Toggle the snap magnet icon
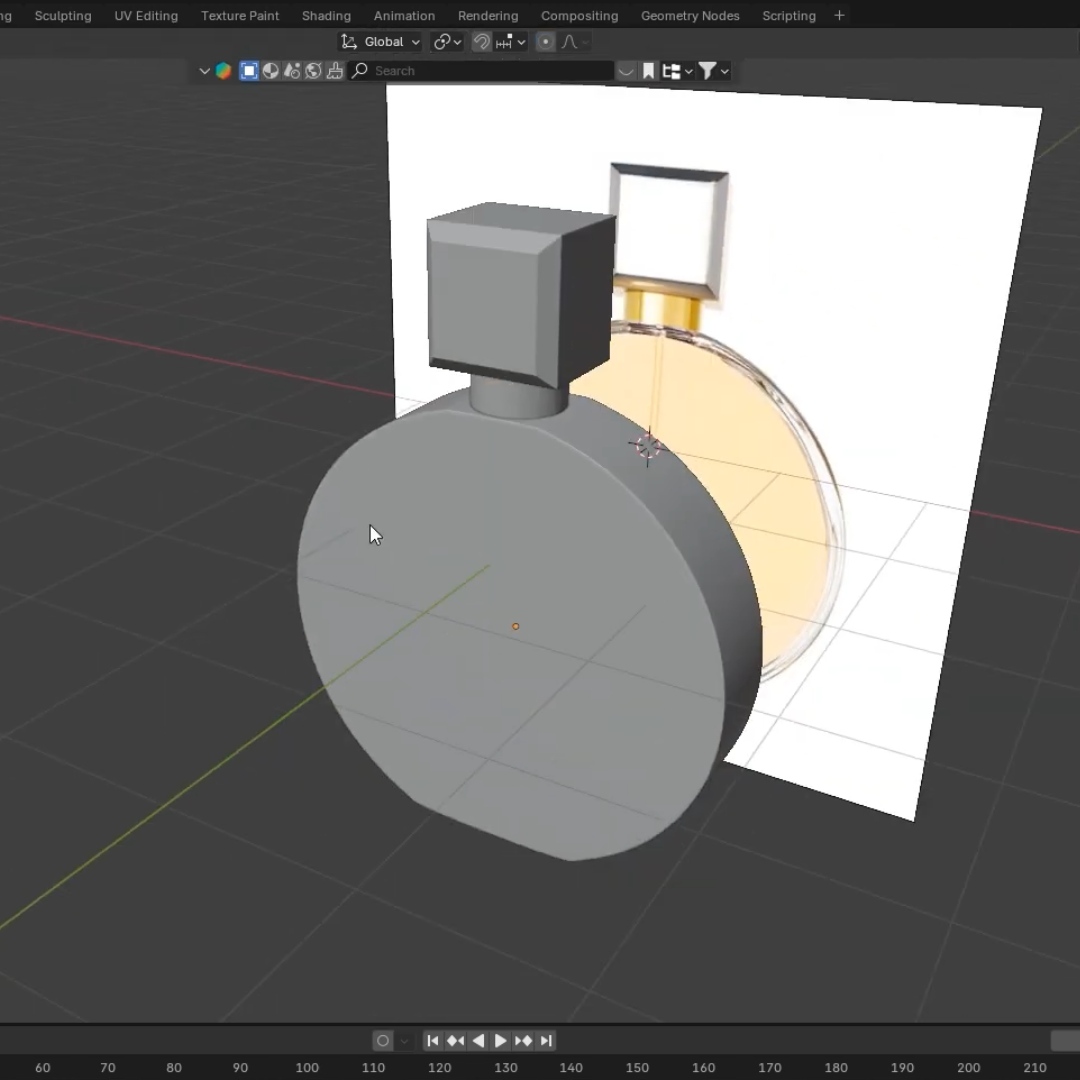This screenshot has width=1080, height=1080. pyautogui.click(x=481, y=42)
